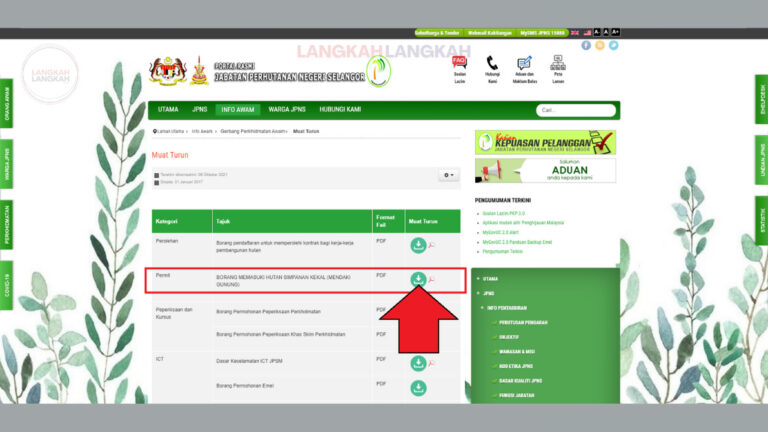The height and width of the screenshot is (432, 768).
Task: Open the PERKHIDMATAN side tab
Action: [x=6, y=225]
